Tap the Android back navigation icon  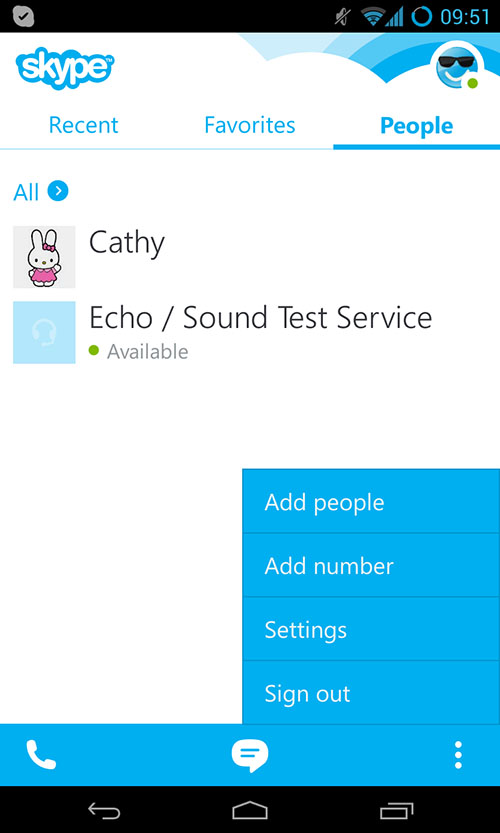click(x=104, y=810)
